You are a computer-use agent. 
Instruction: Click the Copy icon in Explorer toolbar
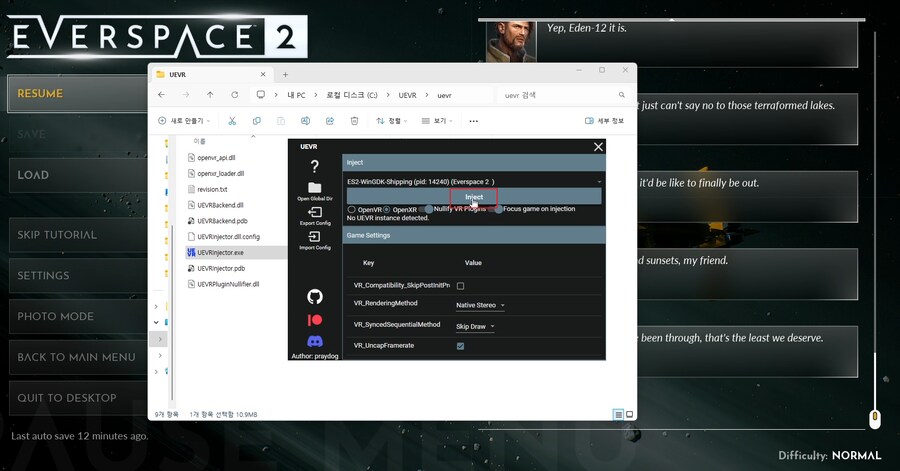coord(257,120)
